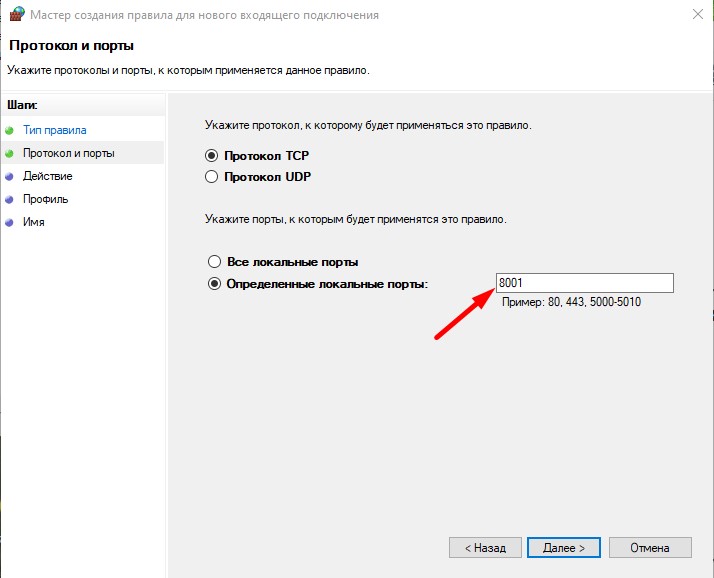The height and width of the screenshot is (578, 714).
Task: Select the Протокол TCP radio button
Action: 211,156
